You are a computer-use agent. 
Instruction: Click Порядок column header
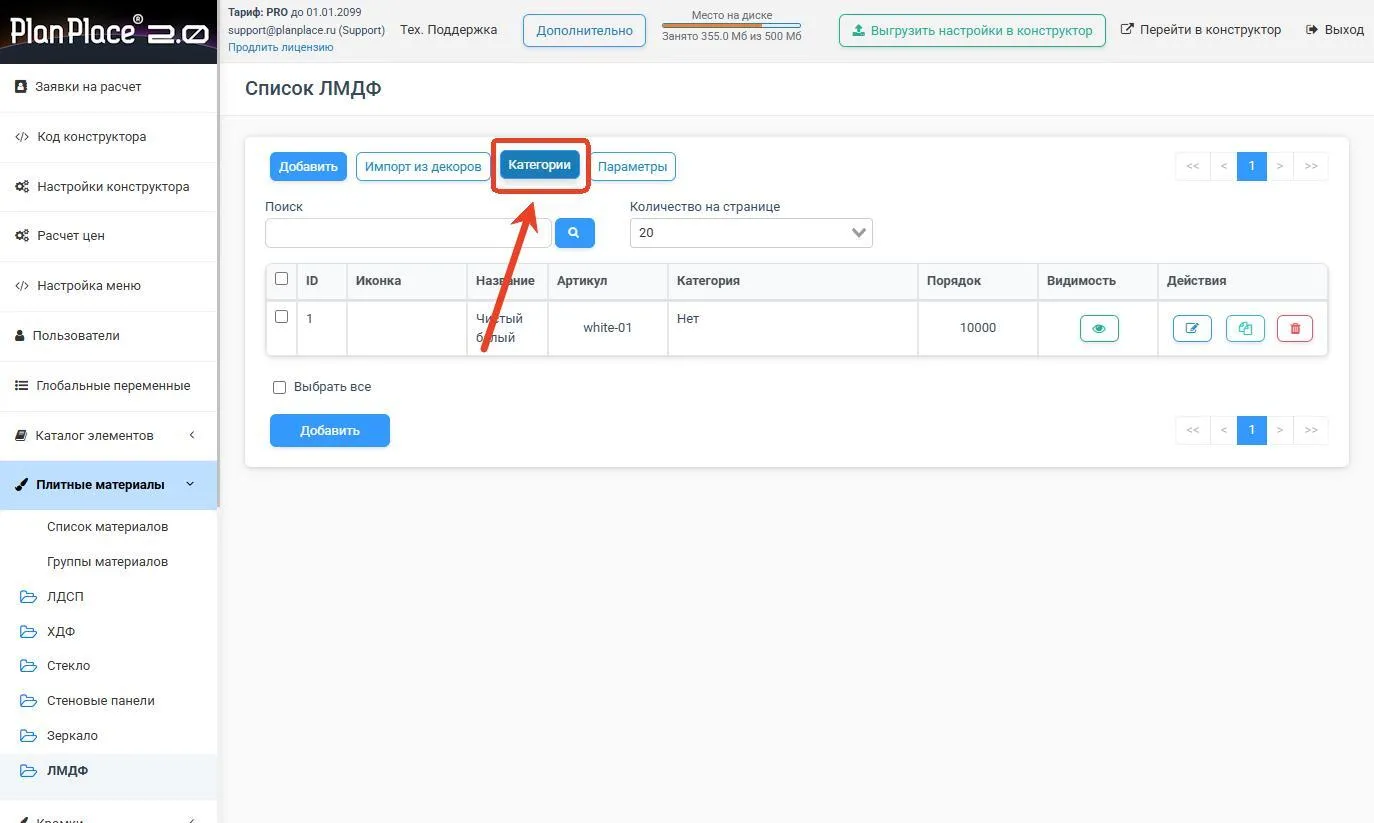977,281
